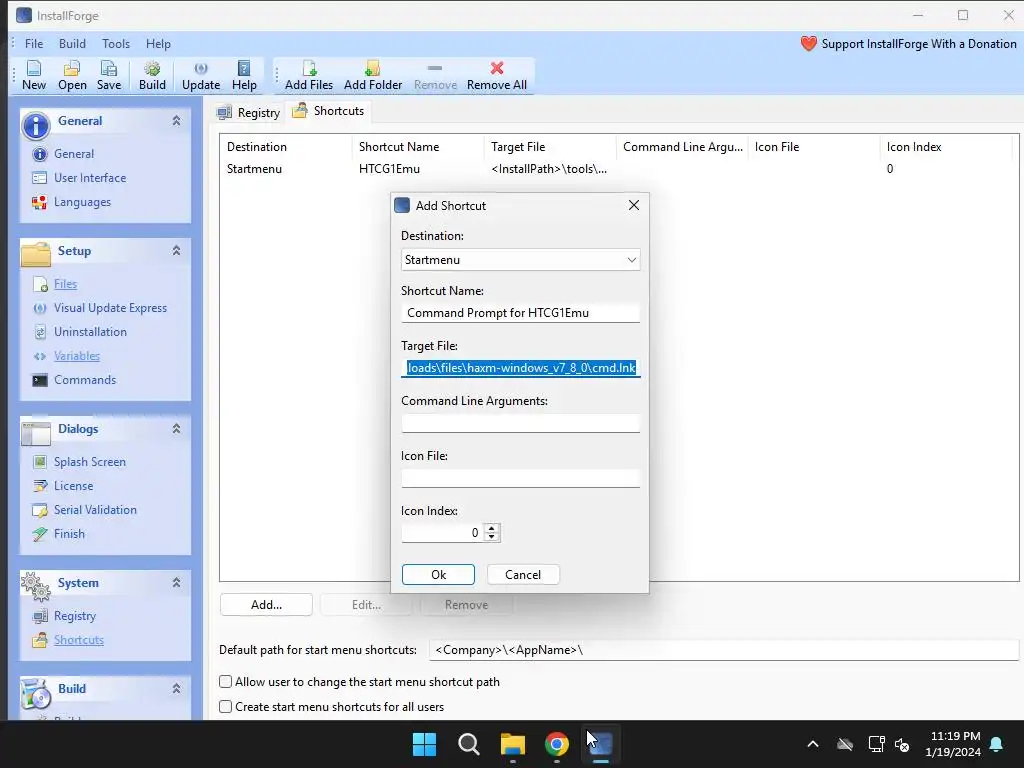This screenshot has height=768, width=1024.
Task: Collapse the Dialogs sidebar panel
Action: coord(176,429)
